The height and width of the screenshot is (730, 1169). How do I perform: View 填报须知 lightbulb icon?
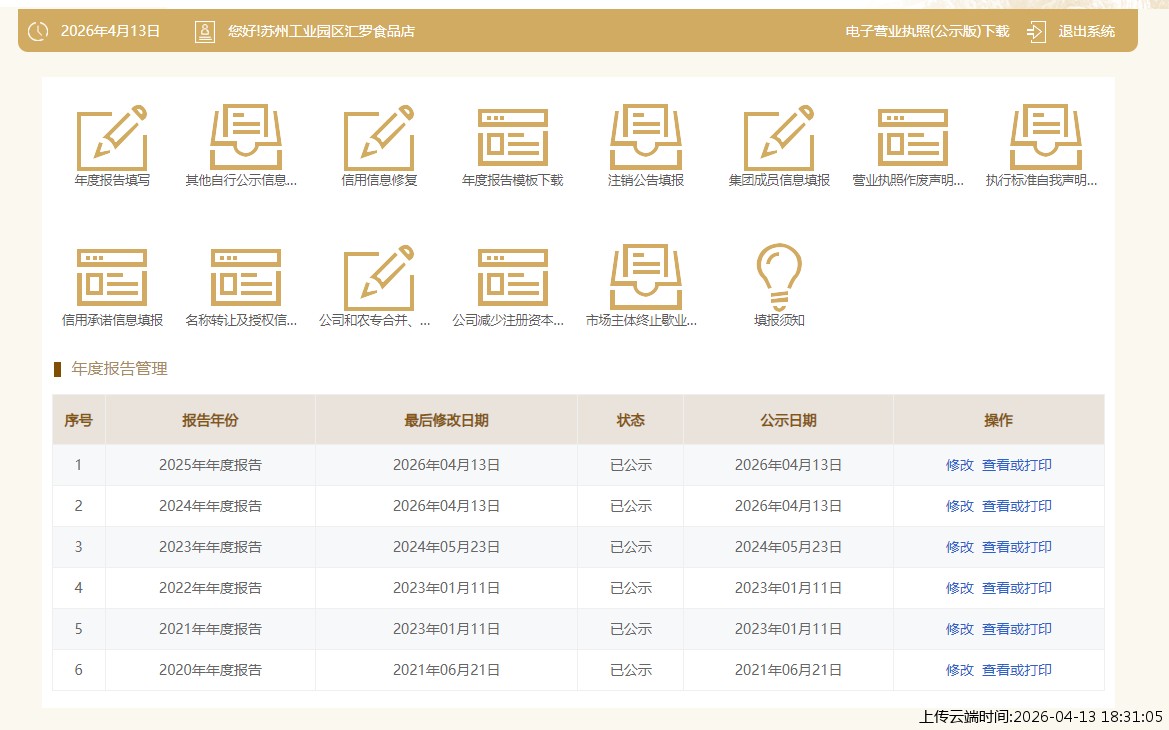pyautogui.click(x=779, y=276)
